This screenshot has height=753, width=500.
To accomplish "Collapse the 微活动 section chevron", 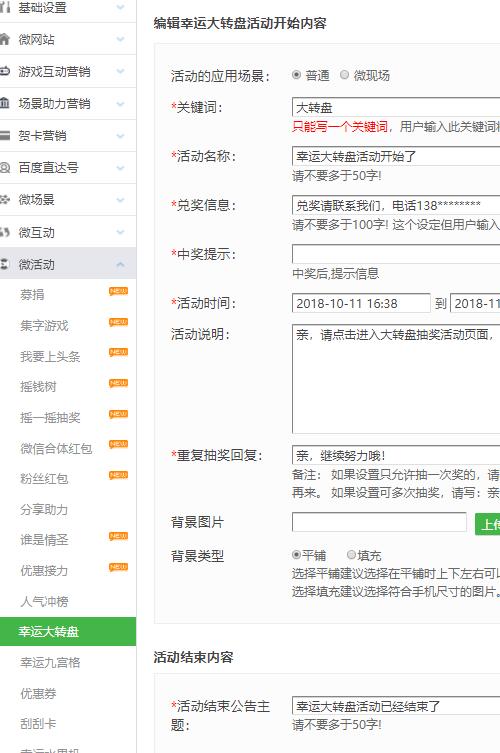I will tap(121, 264).
